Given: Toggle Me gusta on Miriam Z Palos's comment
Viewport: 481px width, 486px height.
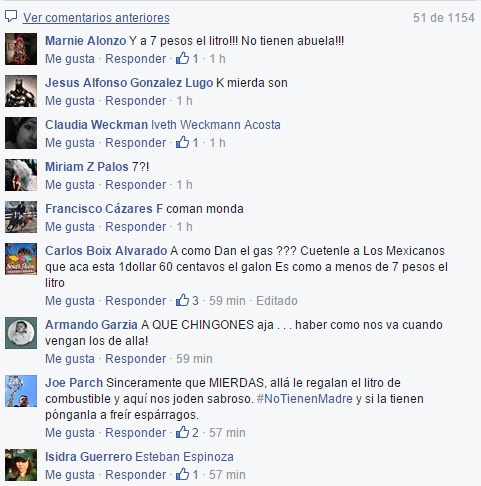Looking at the screenshot, I should [x=70, y=185].
